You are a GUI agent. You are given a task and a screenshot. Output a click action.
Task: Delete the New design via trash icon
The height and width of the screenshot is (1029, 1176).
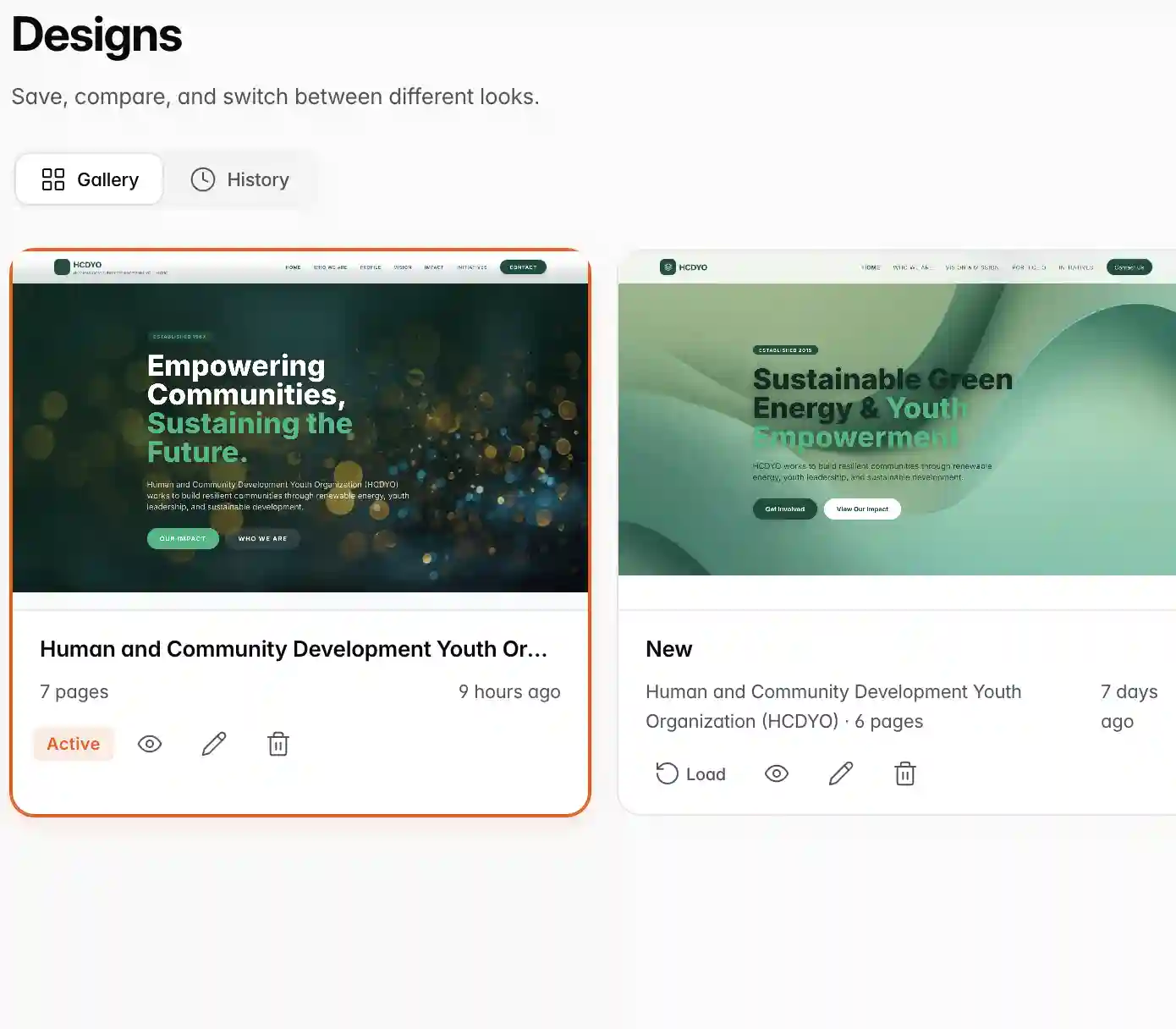[x=905, y=773]
